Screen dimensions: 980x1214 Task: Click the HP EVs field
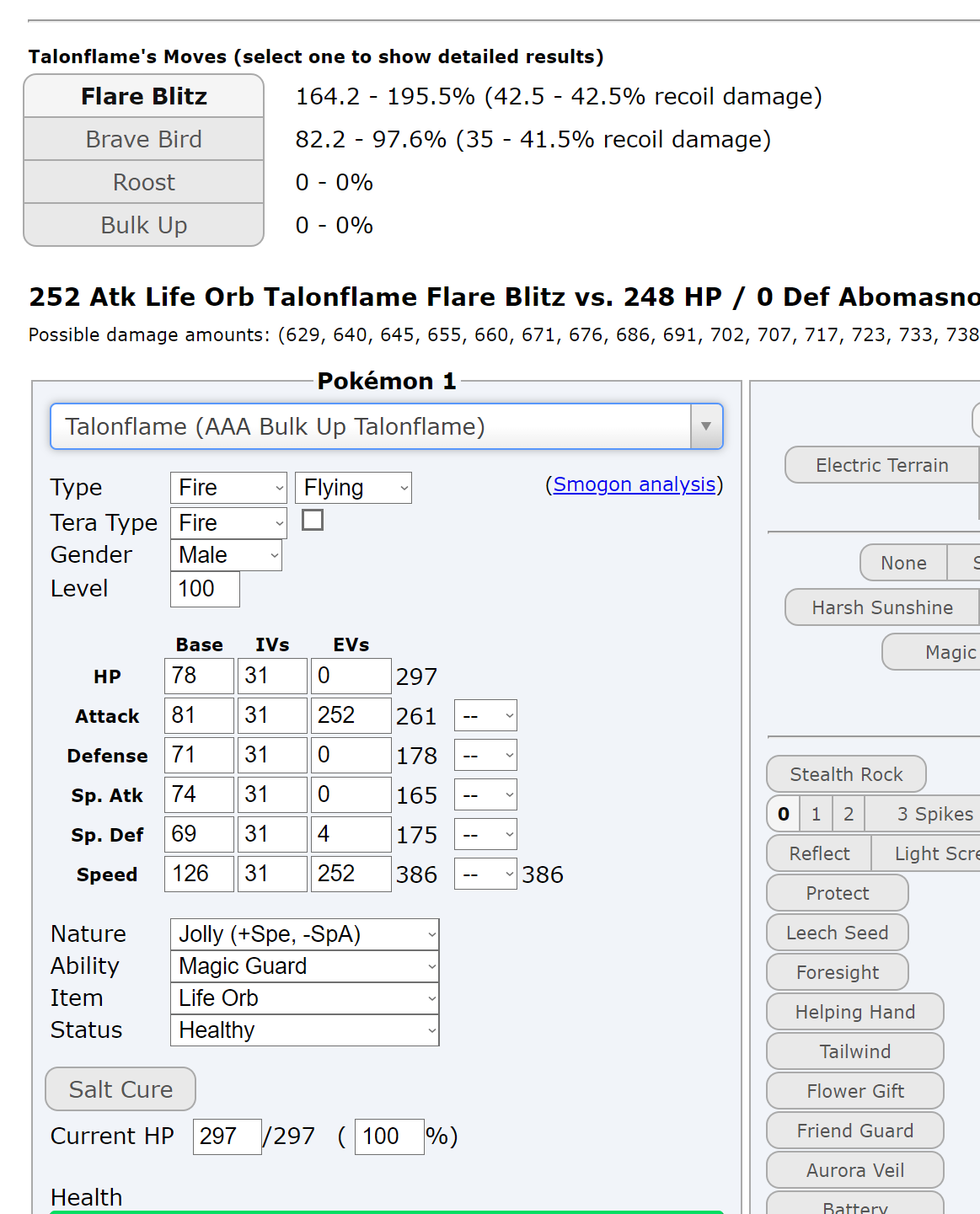coord(351,676)
